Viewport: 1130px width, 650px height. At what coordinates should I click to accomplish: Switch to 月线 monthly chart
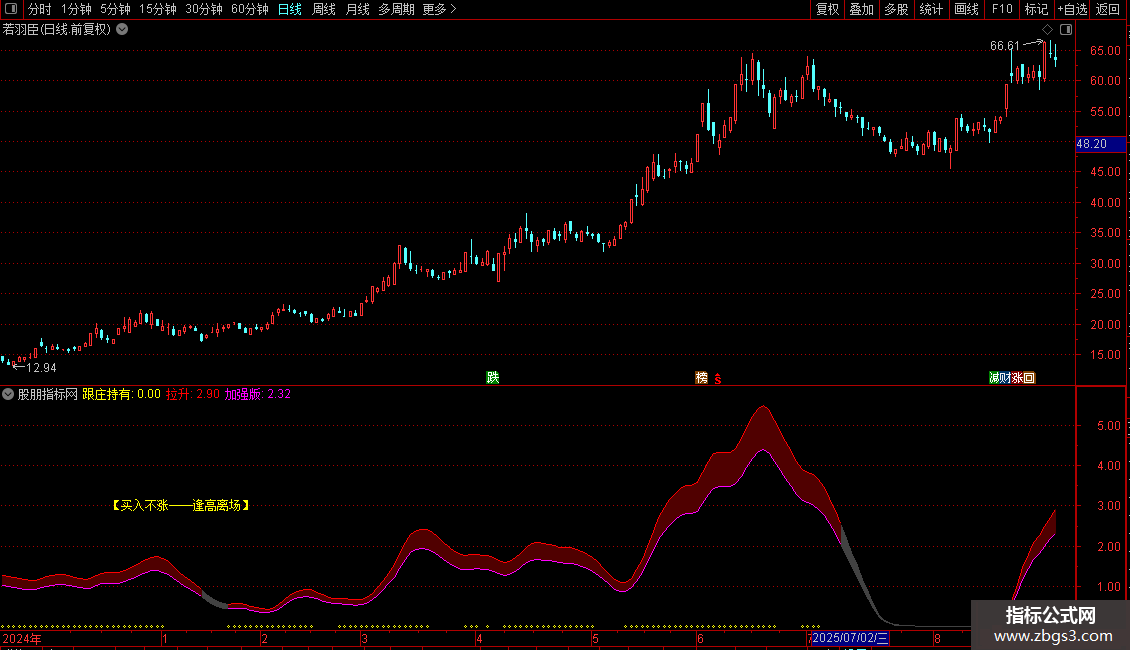tap(357, 9)
